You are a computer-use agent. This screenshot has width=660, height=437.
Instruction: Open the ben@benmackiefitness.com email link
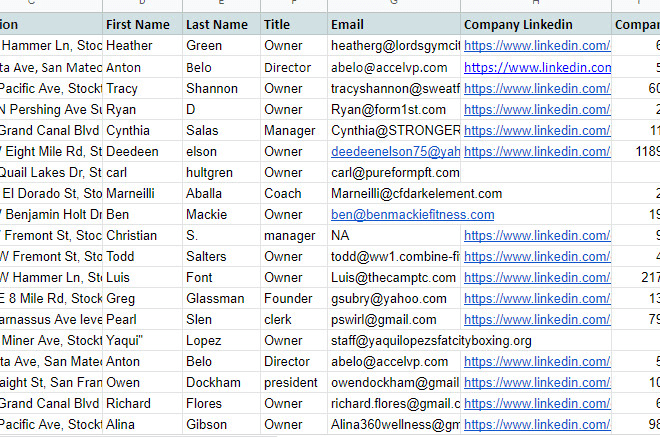click(x=412, y=214)
